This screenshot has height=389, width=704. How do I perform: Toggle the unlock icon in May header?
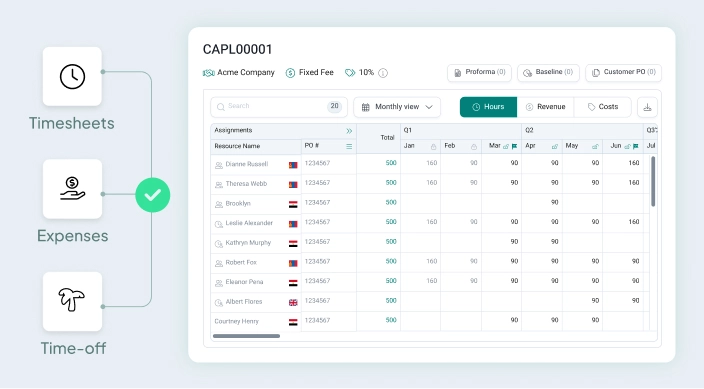point(595,146)
